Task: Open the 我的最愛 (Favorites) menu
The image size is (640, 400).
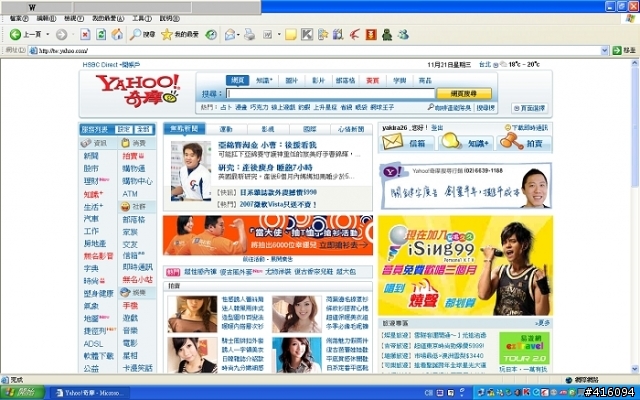Action: 108,18
